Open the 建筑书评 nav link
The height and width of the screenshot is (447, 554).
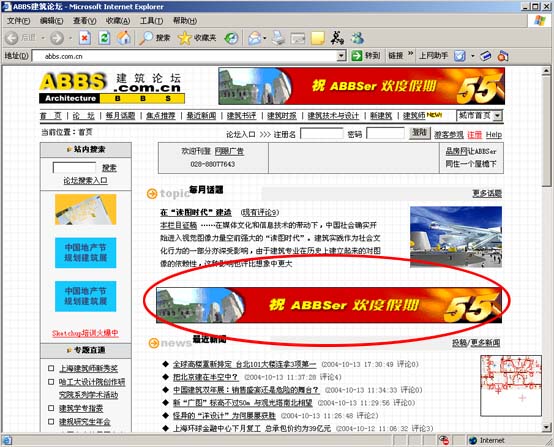[x=241, y=116]
